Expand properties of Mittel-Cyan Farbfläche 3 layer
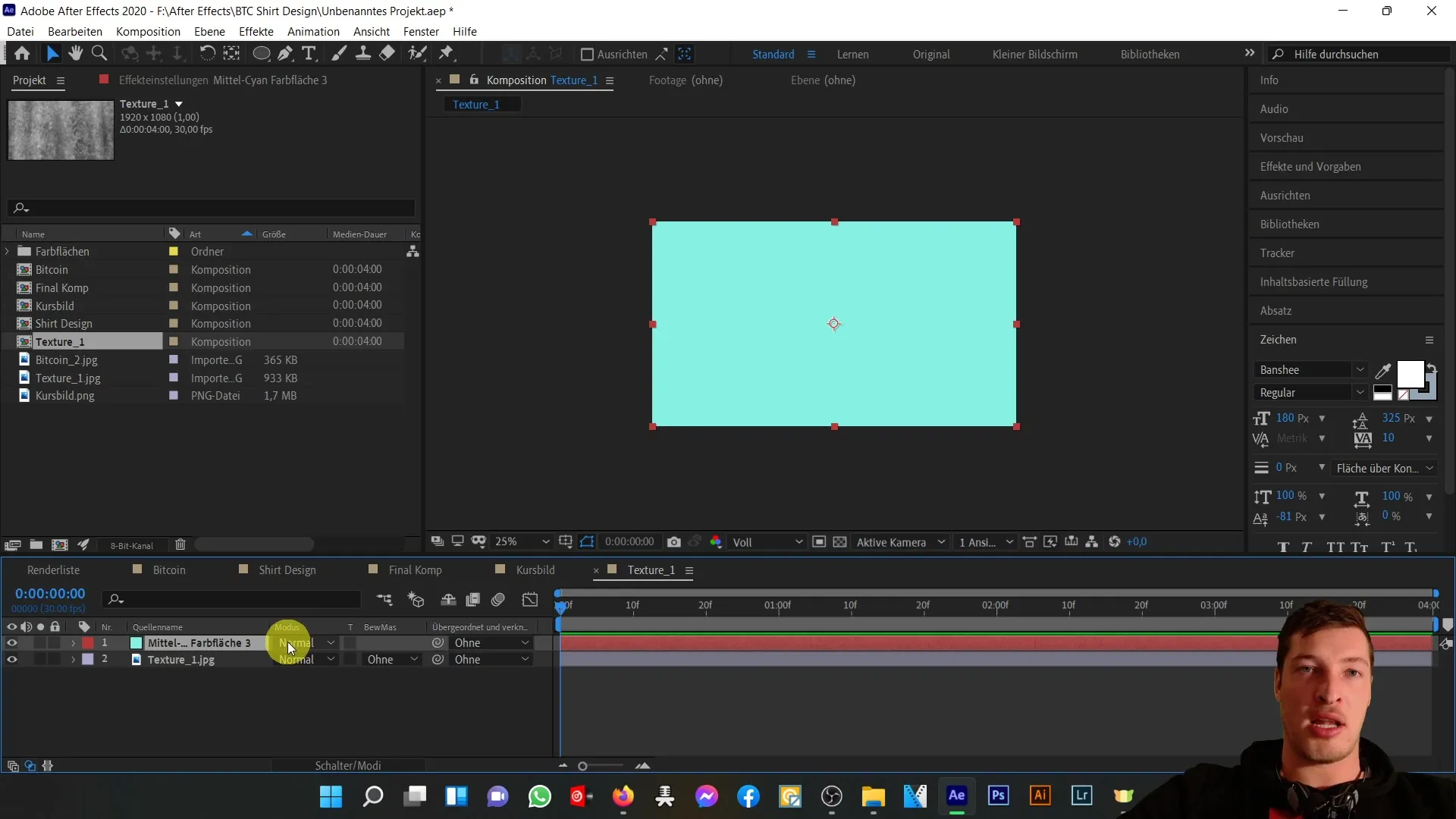The image size is (1456, 819). click(73, 643)
